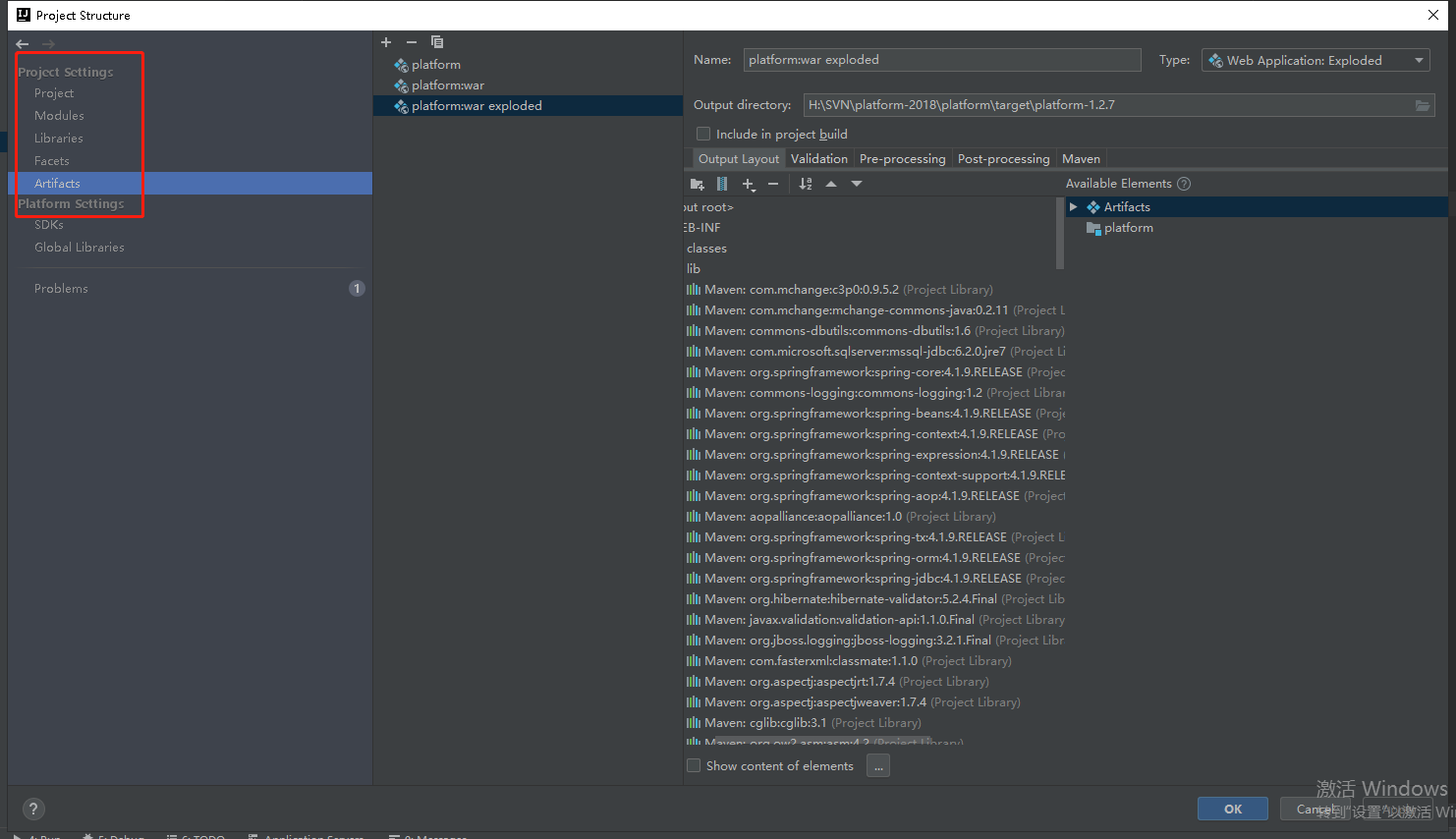The height and width of the screenshot is (839, 1456).
Task: Open Available Elements help icon
Action: [1184, 184]
